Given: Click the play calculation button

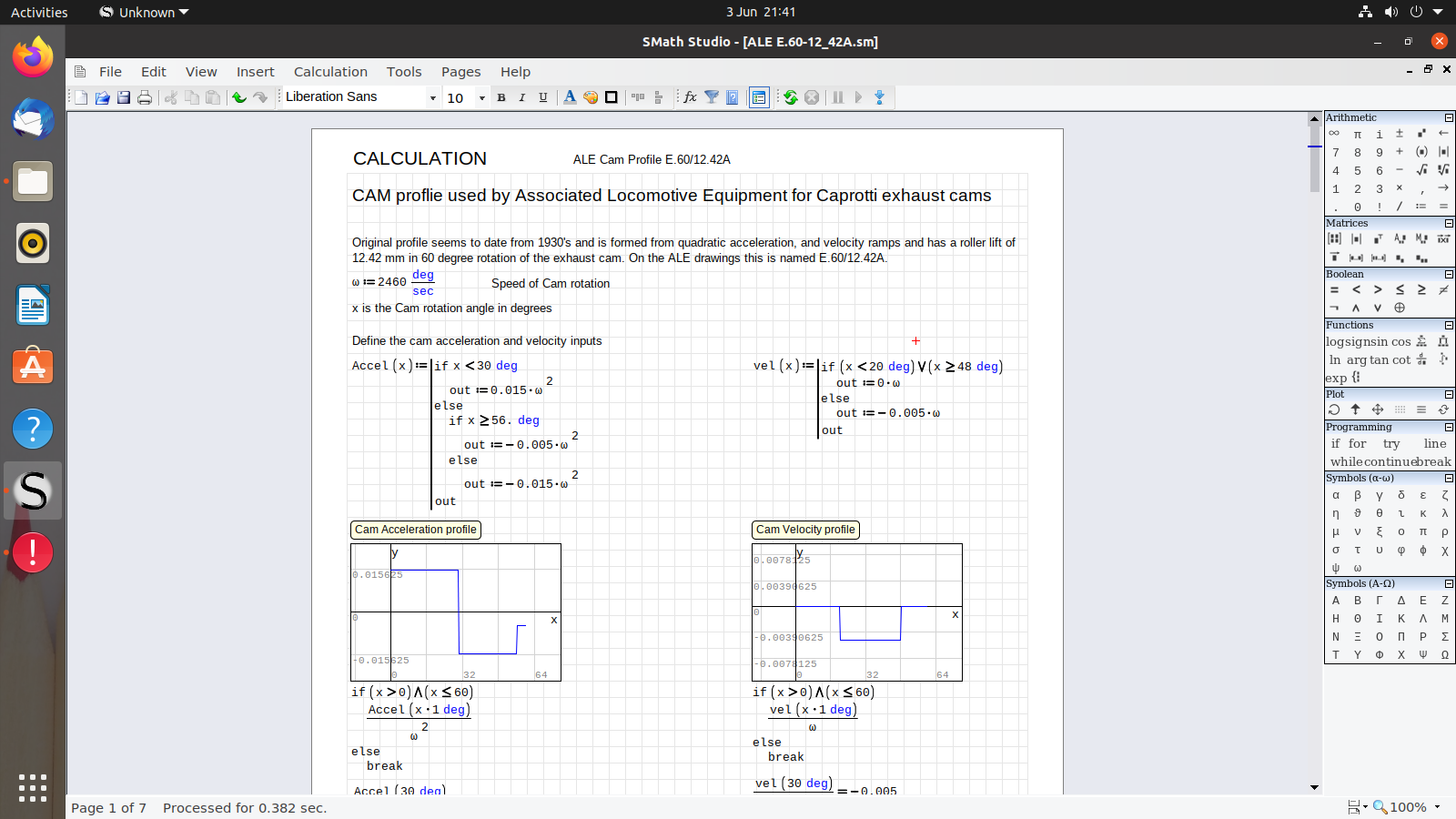Looking at the screenshot, I should coord(858,97).
